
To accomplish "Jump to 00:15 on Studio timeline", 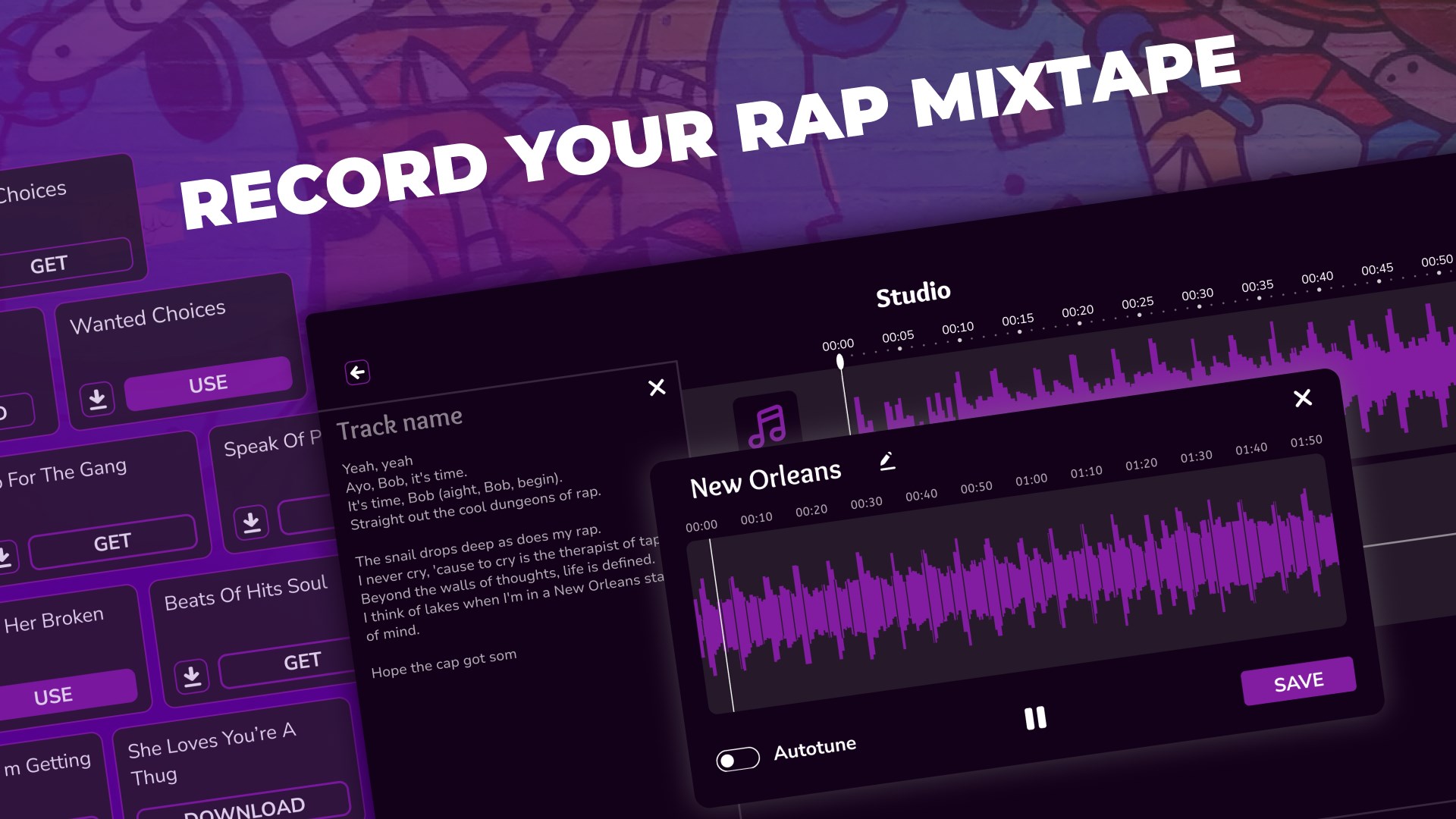I will (x=1018, y=319).
